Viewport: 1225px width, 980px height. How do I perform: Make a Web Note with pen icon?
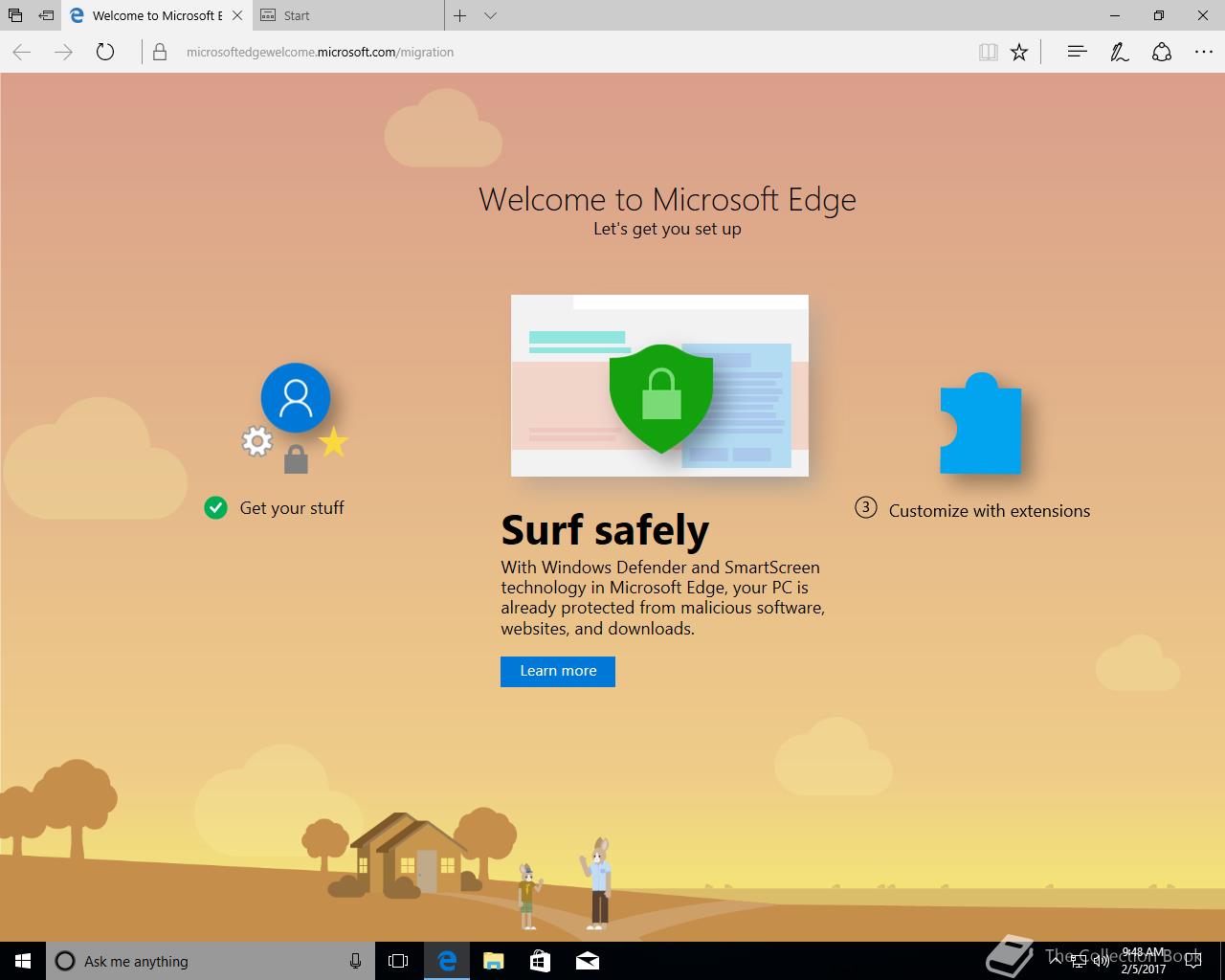coord(1119,52)
